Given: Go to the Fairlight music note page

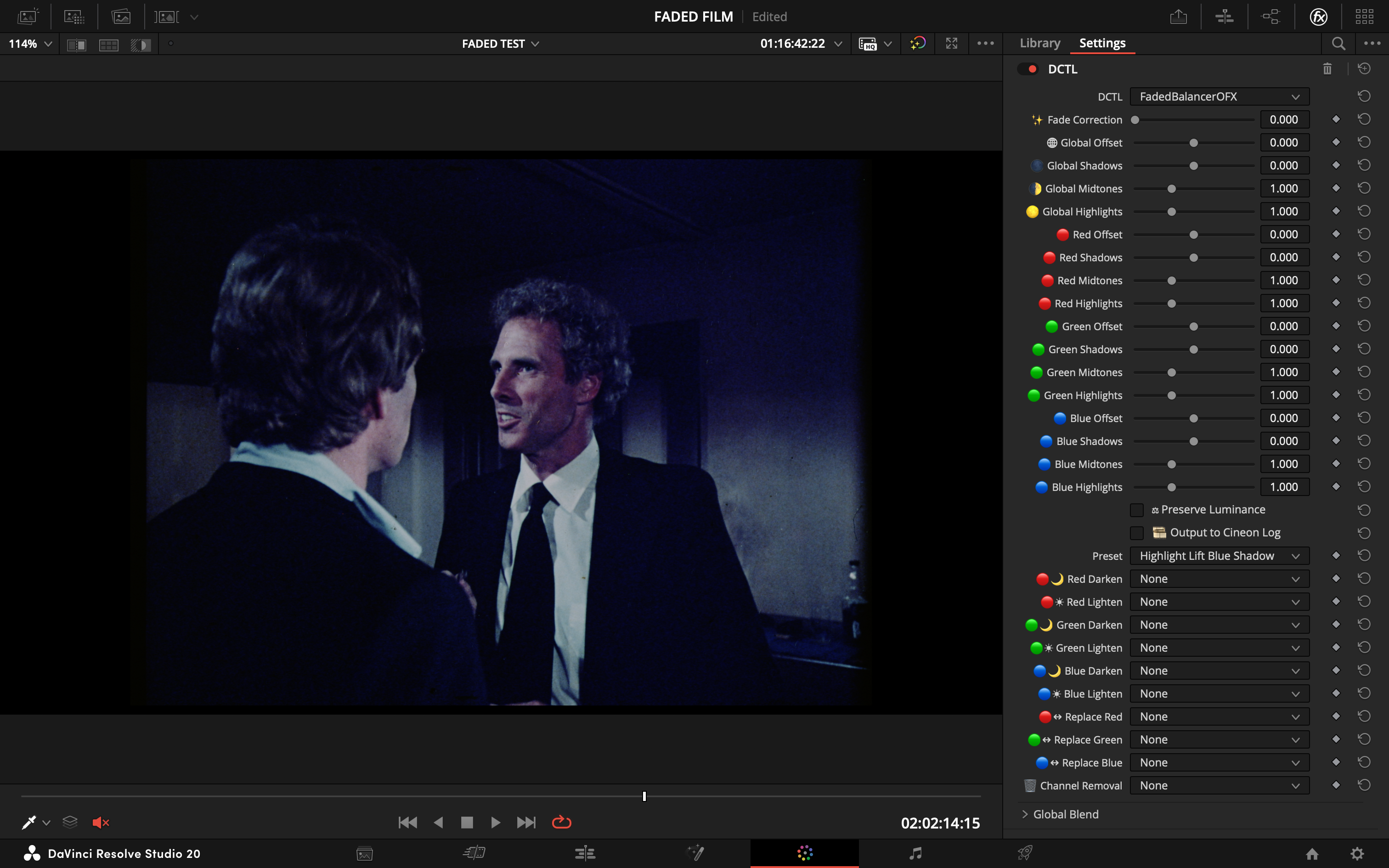Looking at the screenshot, I should coord(915,853).
